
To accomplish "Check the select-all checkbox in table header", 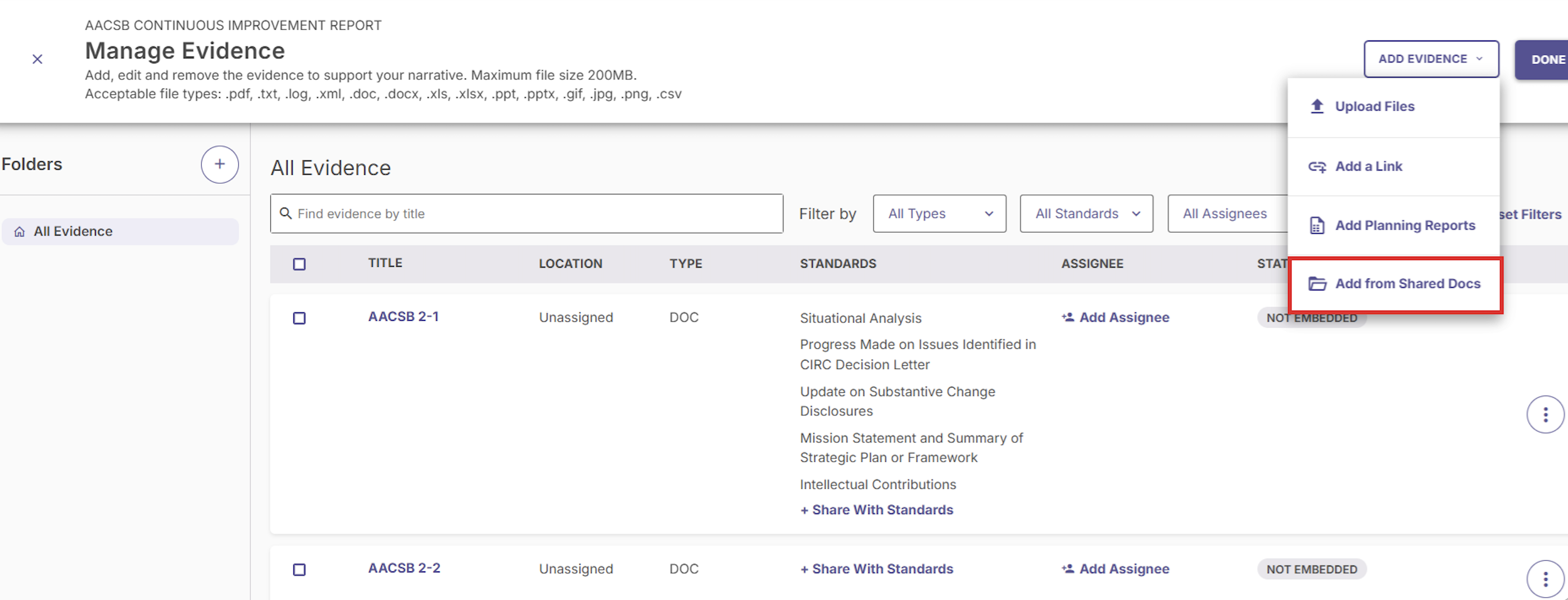I will [x=299, y=264].
